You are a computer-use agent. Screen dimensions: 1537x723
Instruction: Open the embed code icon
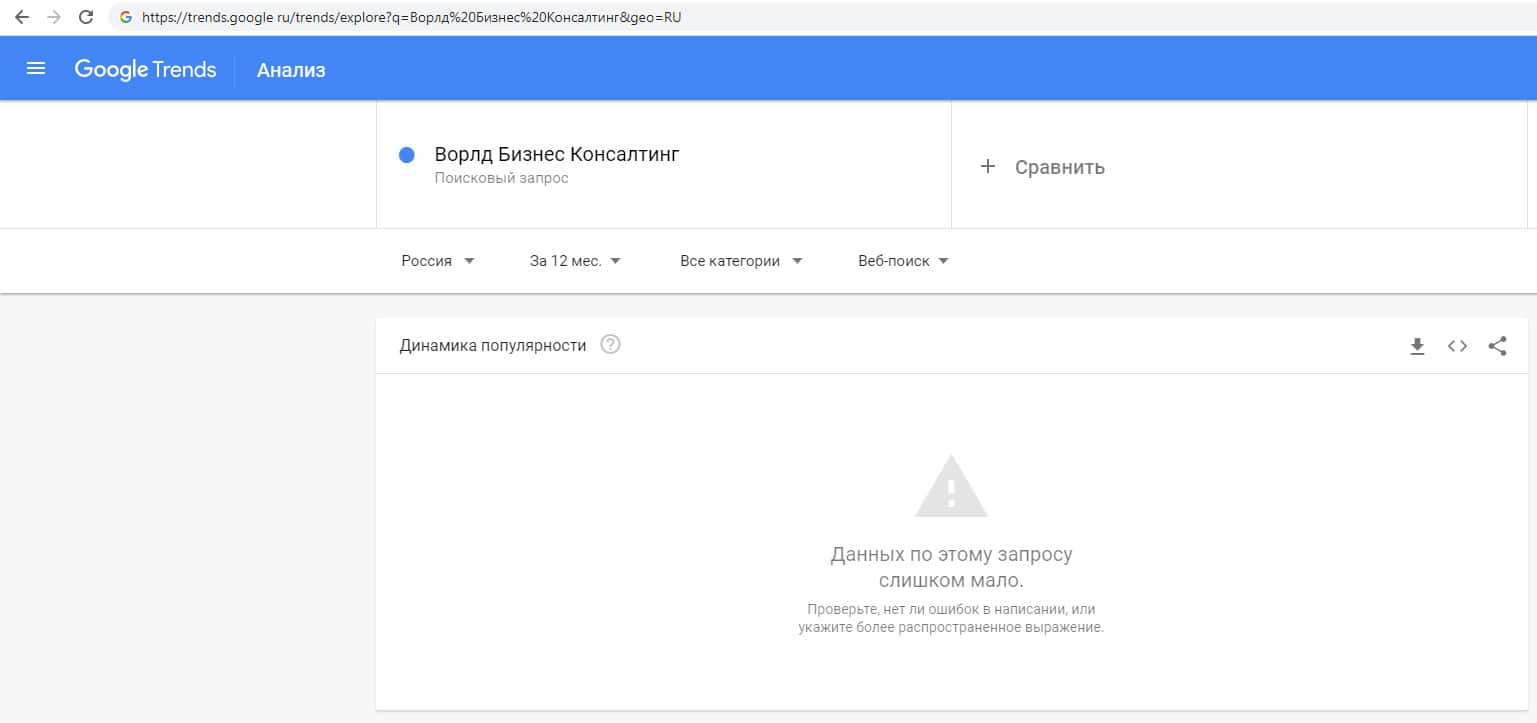point(1457,346)
